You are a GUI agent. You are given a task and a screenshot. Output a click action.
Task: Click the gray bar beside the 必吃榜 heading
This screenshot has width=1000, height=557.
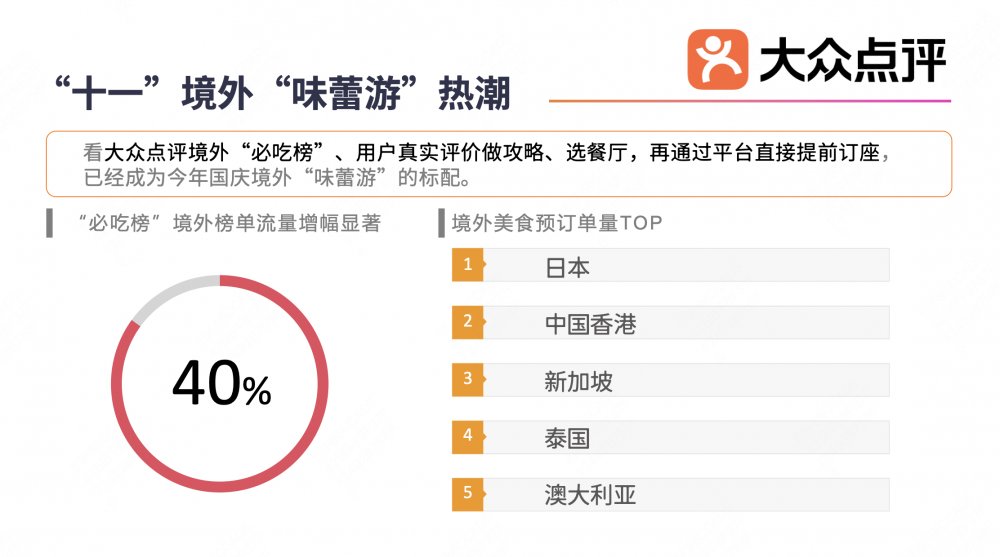tap(50, 223)
